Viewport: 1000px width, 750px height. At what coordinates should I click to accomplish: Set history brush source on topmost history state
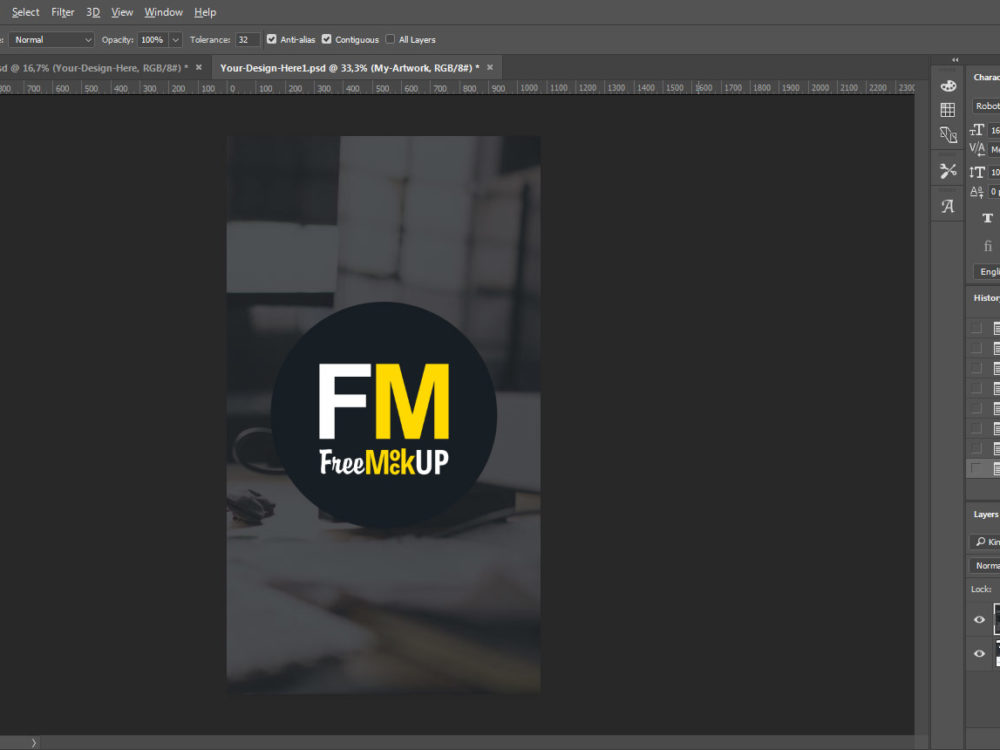(x=976, y=328)
